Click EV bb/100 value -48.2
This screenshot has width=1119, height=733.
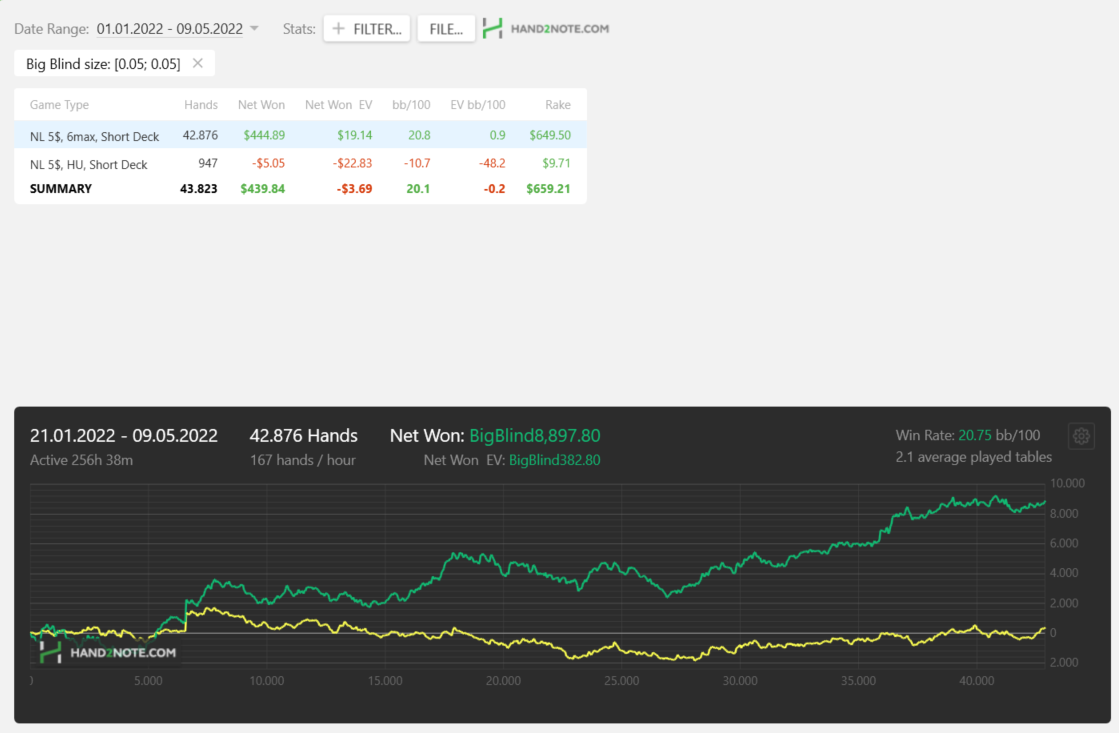(492, 163)
